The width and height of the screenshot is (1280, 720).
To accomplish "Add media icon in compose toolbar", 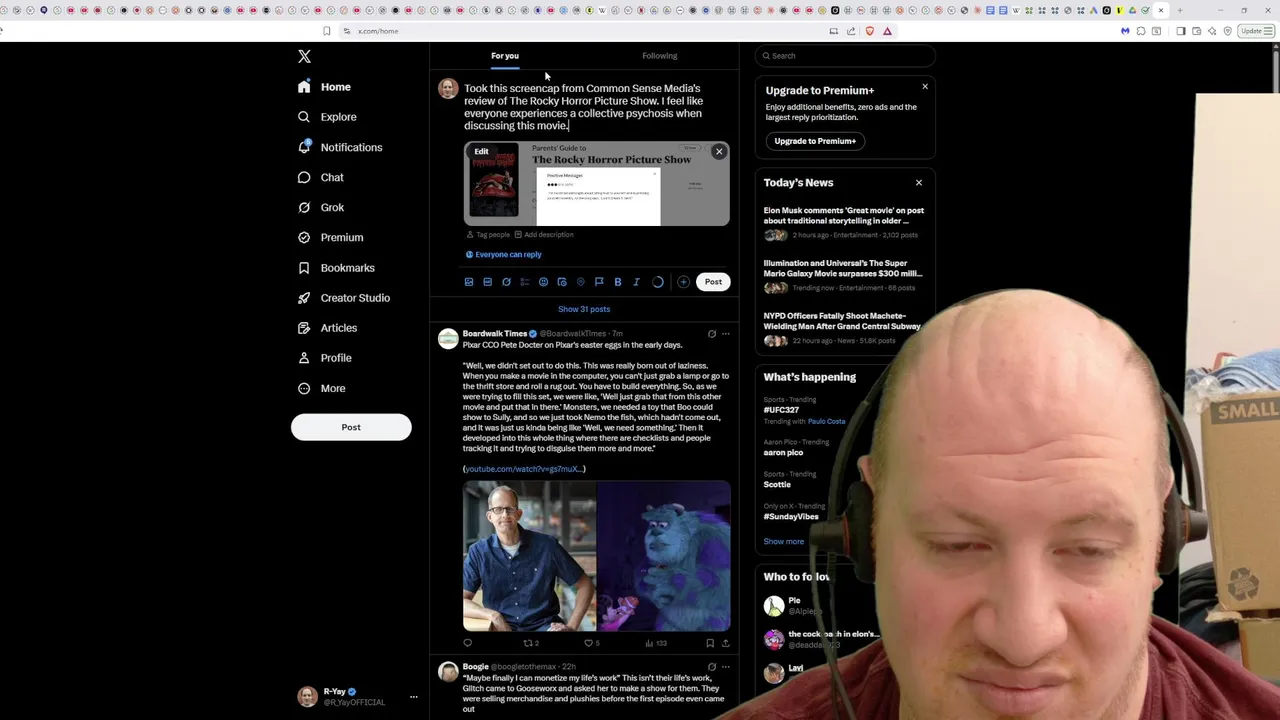I will coord(469,282).
